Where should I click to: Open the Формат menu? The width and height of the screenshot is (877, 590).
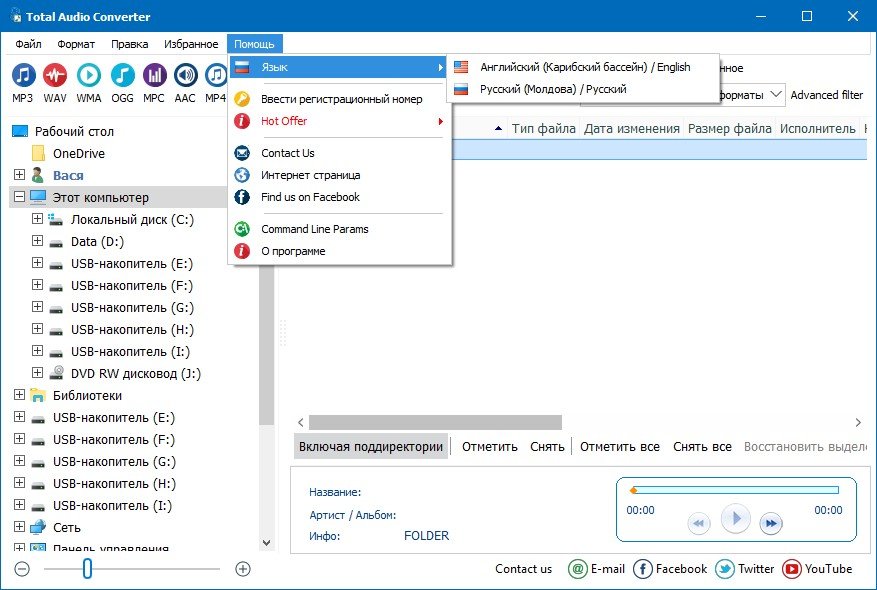click(76, 44)
